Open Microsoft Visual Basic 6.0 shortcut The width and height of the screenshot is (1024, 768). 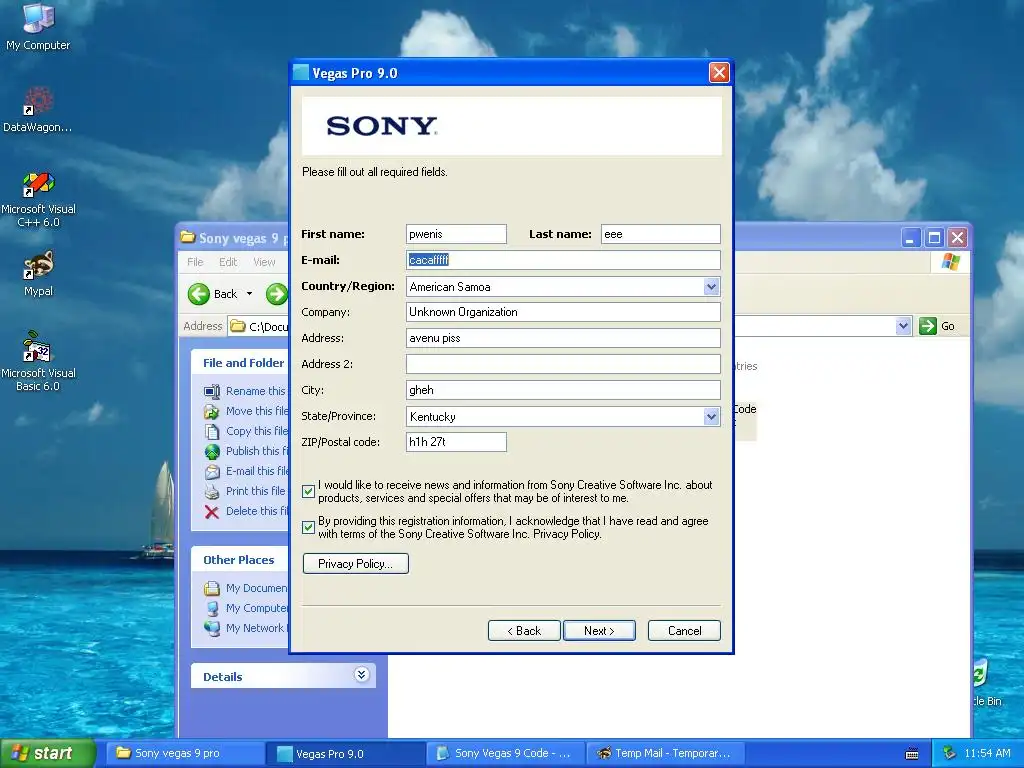(x=38, y=361)
